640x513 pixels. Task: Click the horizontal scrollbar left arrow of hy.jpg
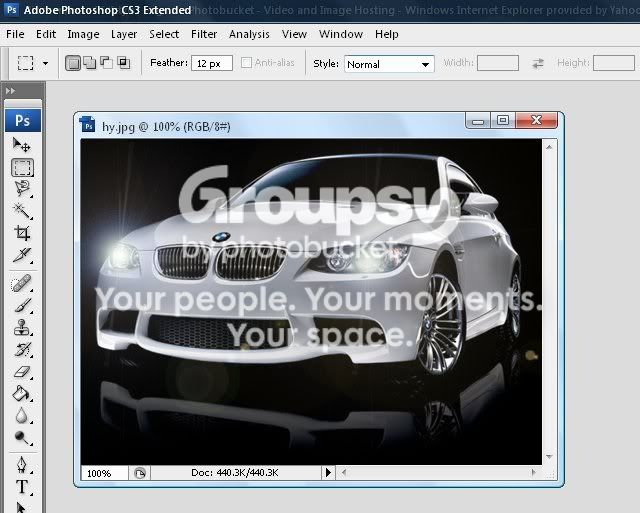click(344, 473)
